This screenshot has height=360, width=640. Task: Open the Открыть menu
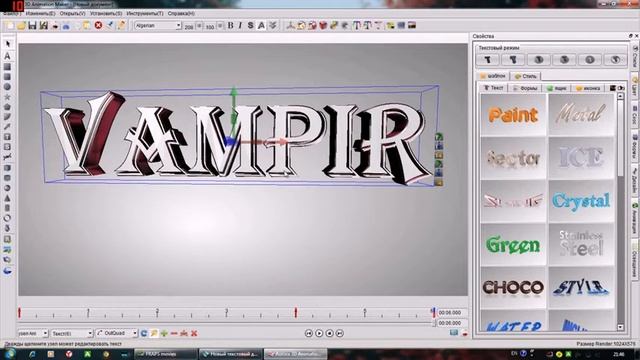click(x=72, y=13)
